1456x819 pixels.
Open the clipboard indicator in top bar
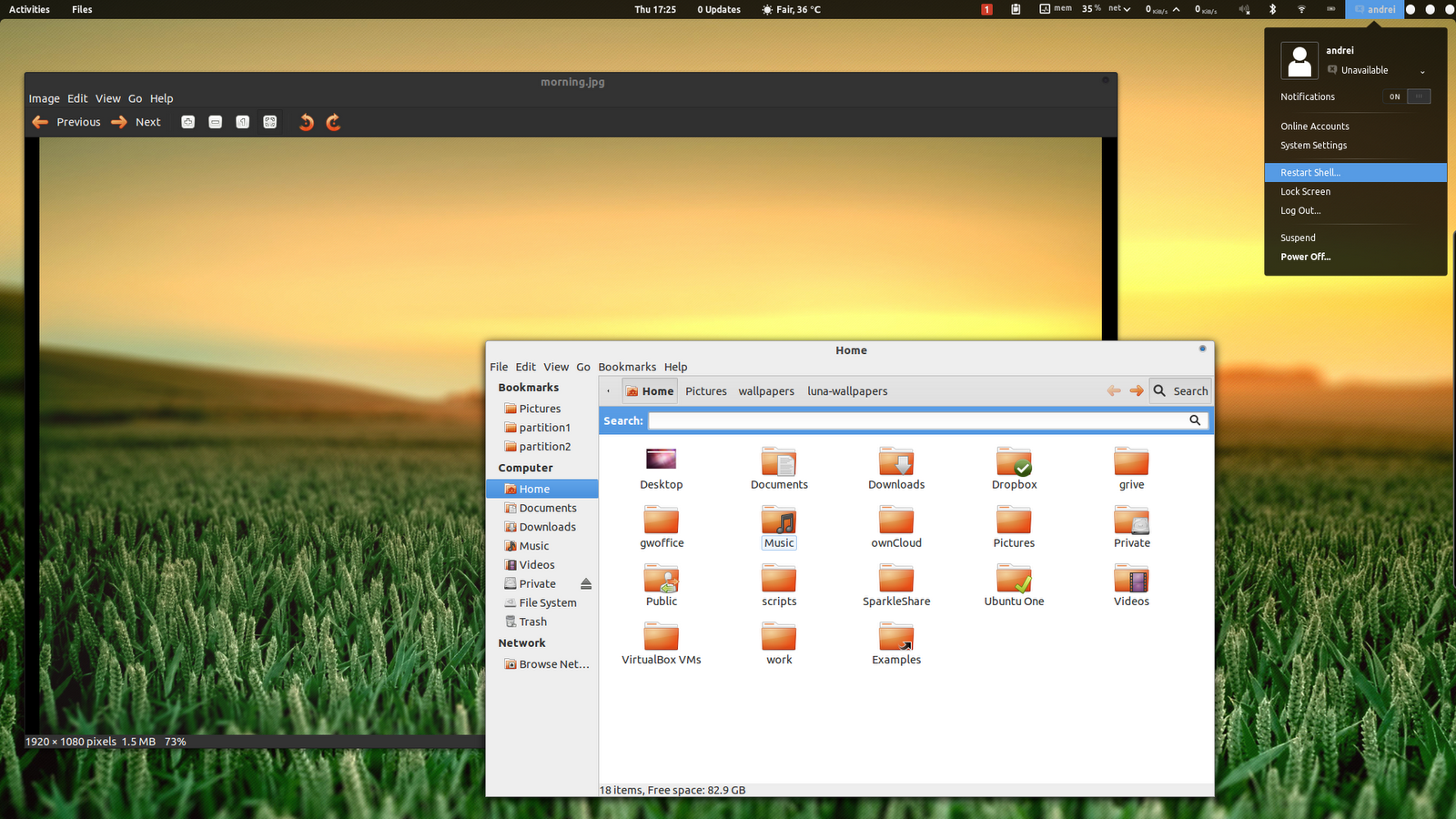1016,9
